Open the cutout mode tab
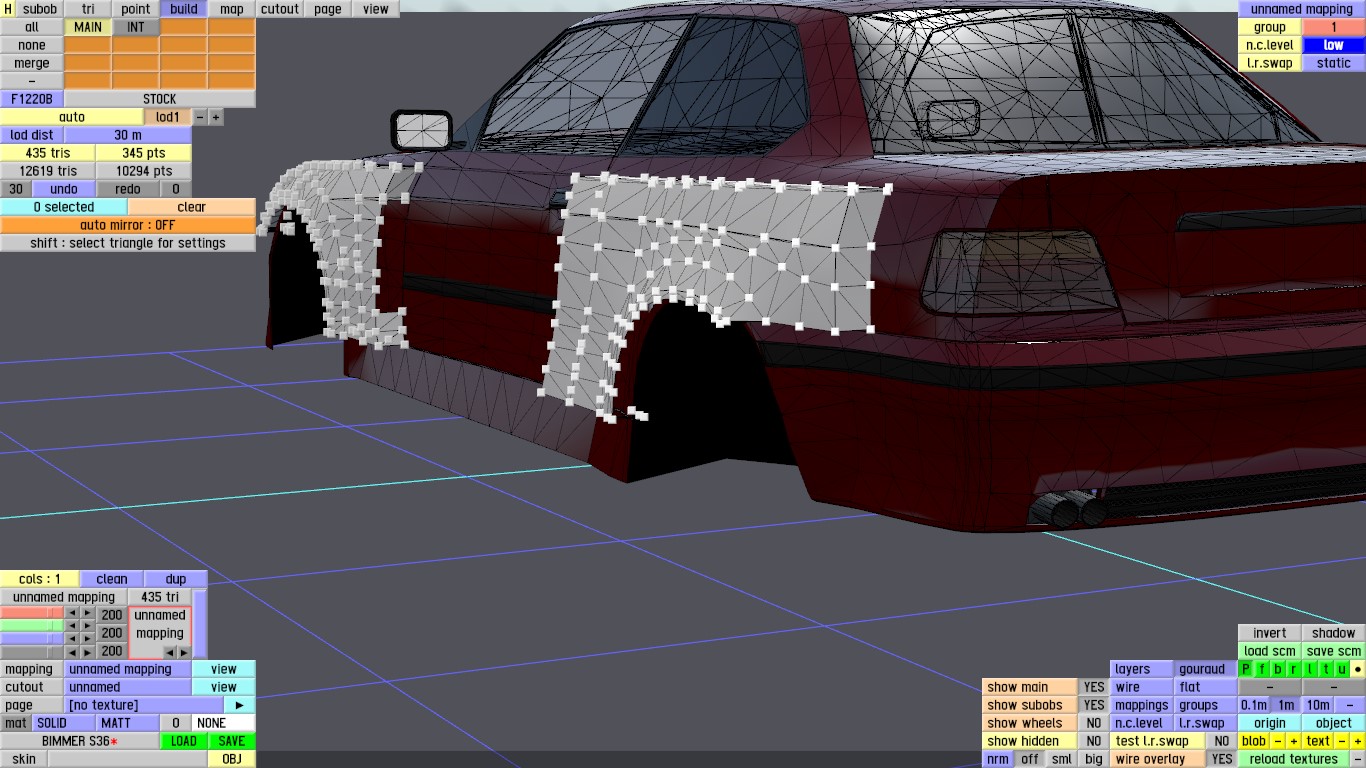 coord(280,9)
